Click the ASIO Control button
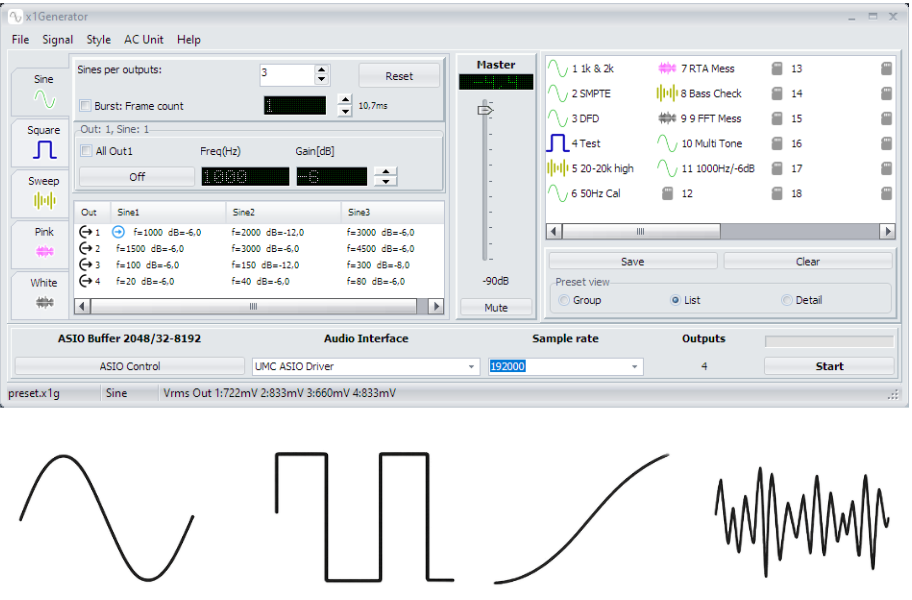The height and width of the screenshot is (600, 912). [130, 367]
